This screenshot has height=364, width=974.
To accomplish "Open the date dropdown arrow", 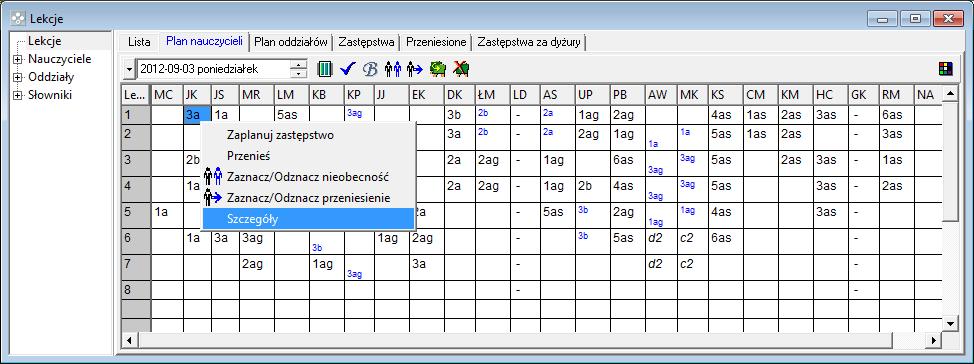I will tap(129, 70).
